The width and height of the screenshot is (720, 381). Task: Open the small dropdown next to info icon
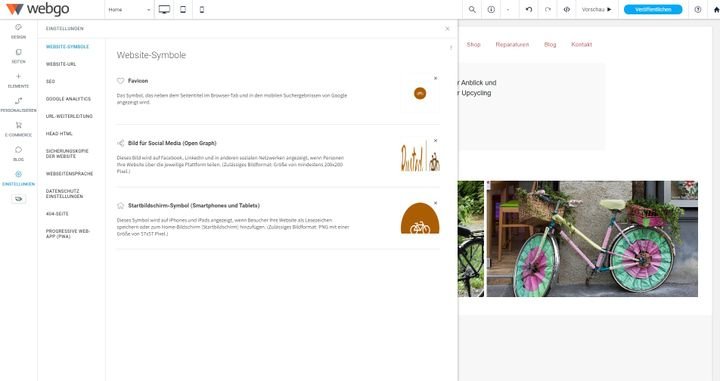tap(508, 10)
